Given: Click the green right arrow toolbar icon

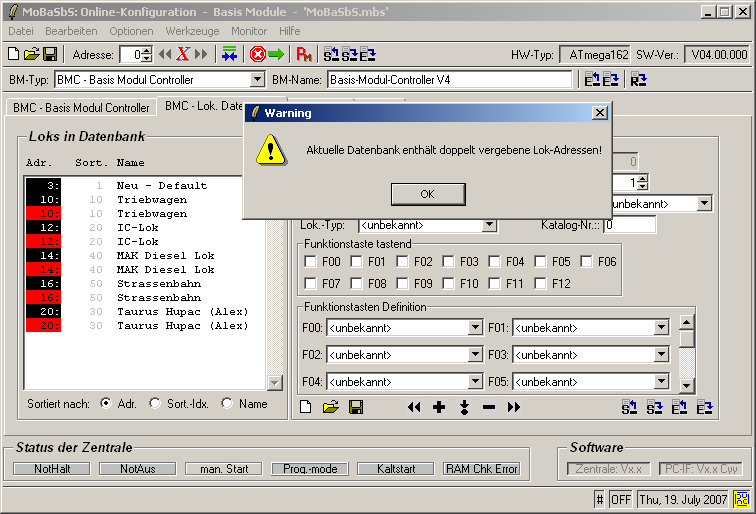Looking at the screenshot, I should (x=275, y=54).
